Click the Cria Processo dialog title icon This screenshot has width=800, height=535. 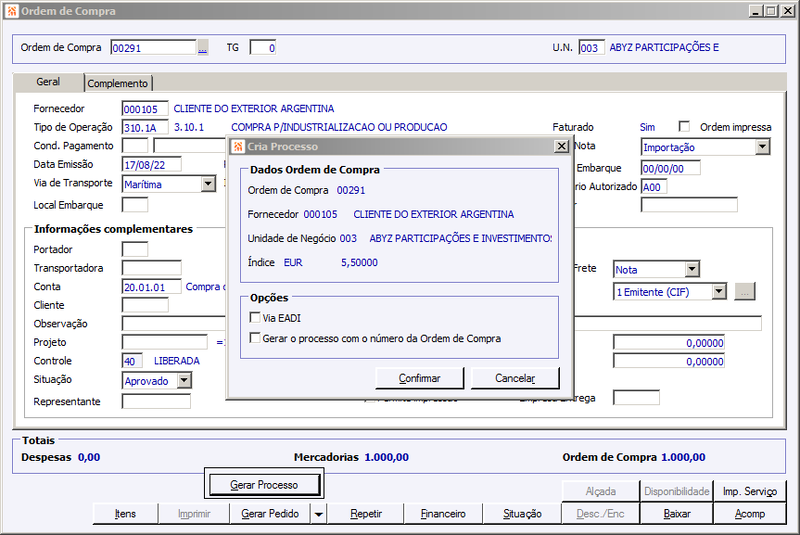(x=238, y=146)
